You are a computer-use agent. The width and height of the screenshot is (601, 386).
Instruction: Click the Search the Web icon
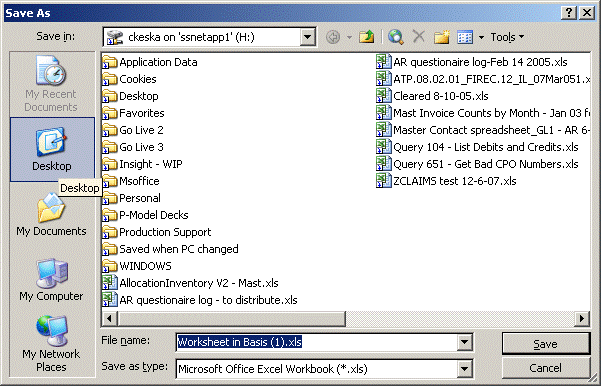coord(396,37)
